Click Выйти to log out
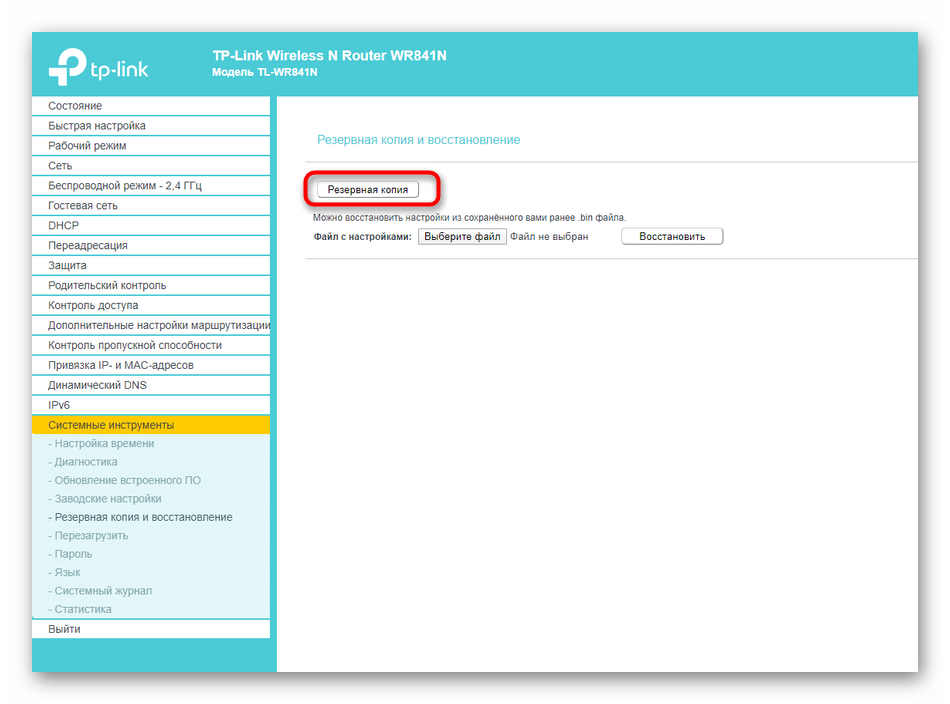 coord(64,629)
